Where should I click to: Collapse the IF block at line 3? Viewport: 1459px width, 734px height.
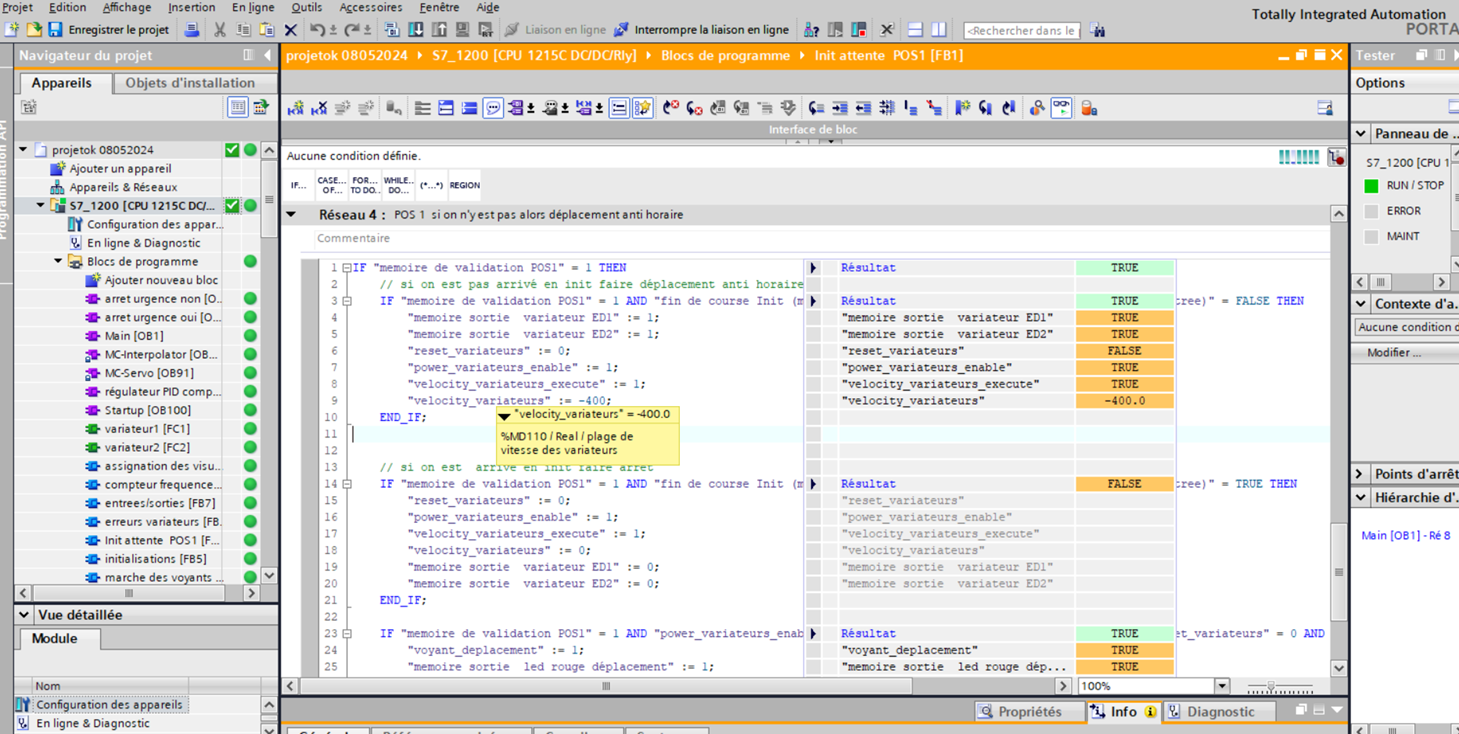pos(347,301)
